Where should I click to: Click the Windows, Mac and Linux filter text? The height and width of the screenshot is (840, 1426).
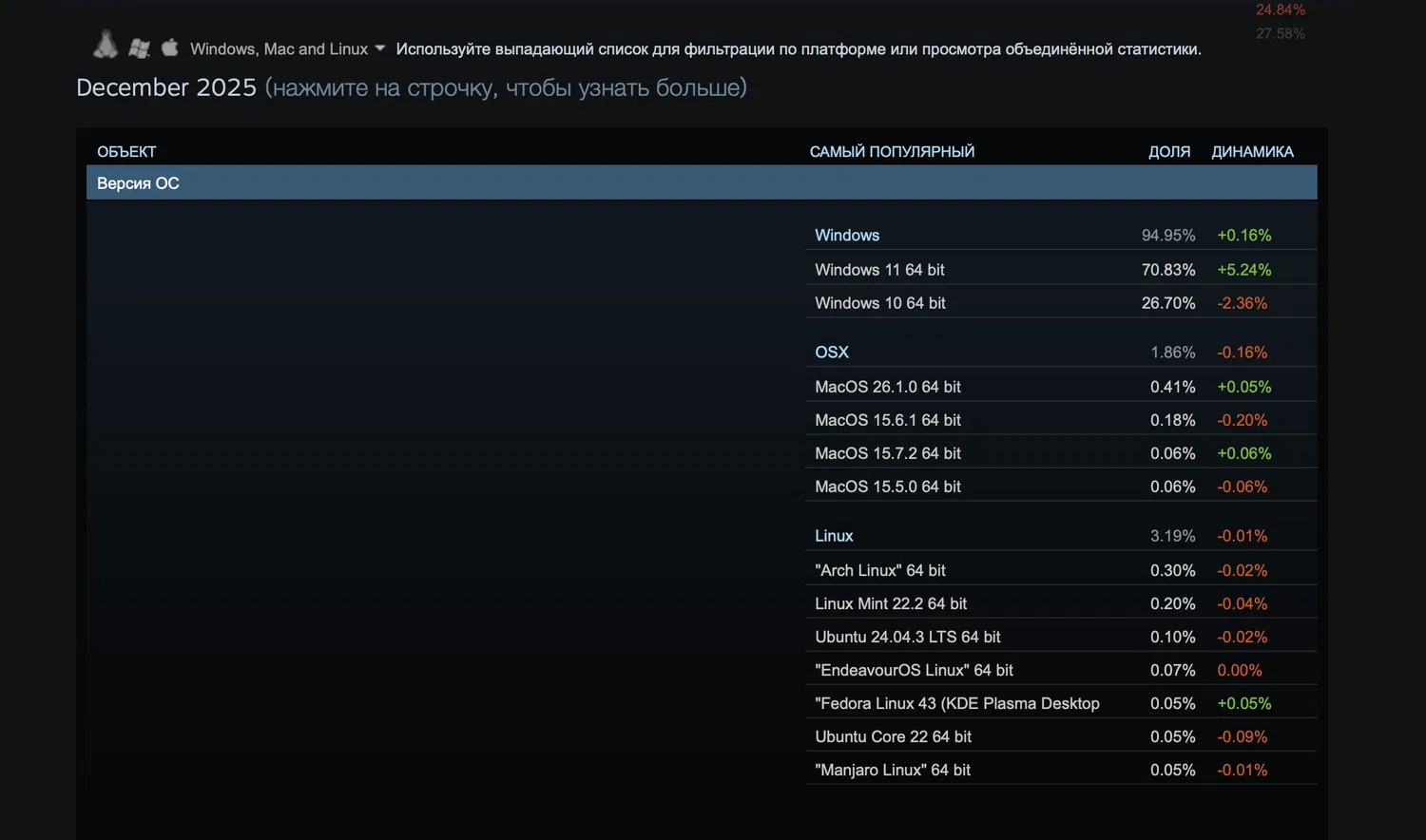[279, 49]
